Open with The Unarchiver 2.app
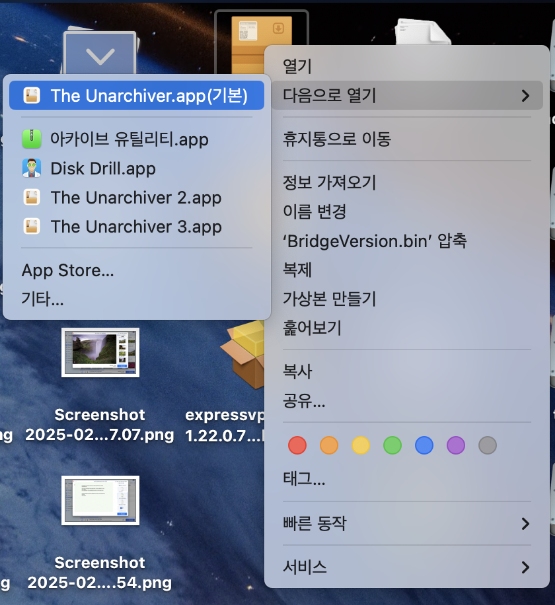 pyautogui.click(x=137, y=198)
